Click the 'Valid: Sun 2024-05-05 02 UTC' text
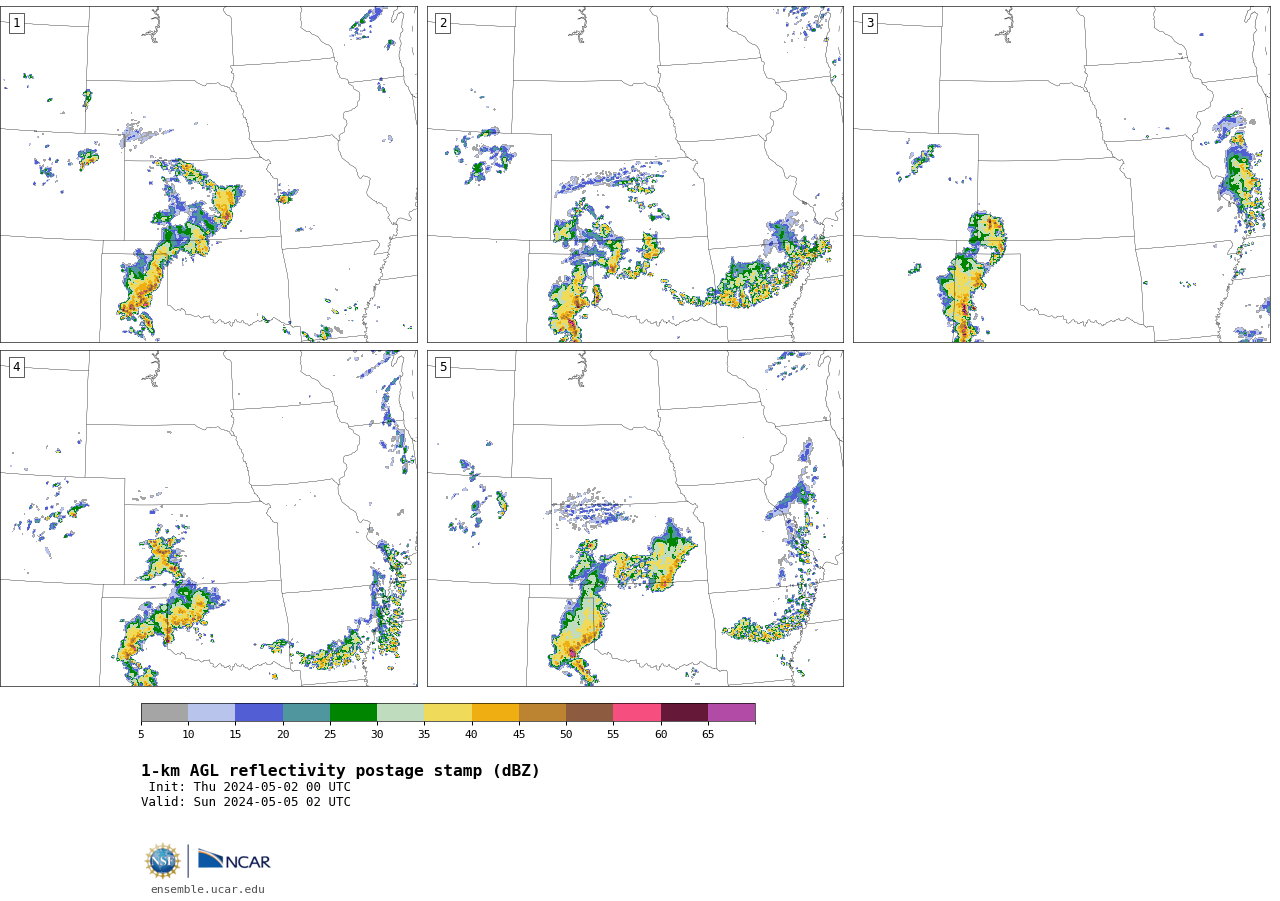 tap(246, 802)
